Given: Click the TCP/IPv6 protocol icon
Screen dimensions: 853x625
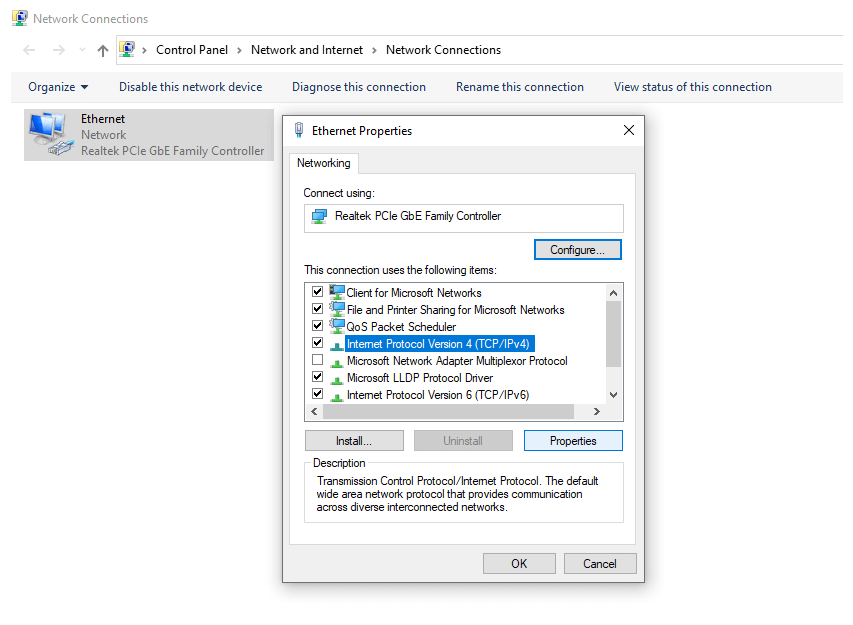Looking at the screenshot, I should click(337, 396).
